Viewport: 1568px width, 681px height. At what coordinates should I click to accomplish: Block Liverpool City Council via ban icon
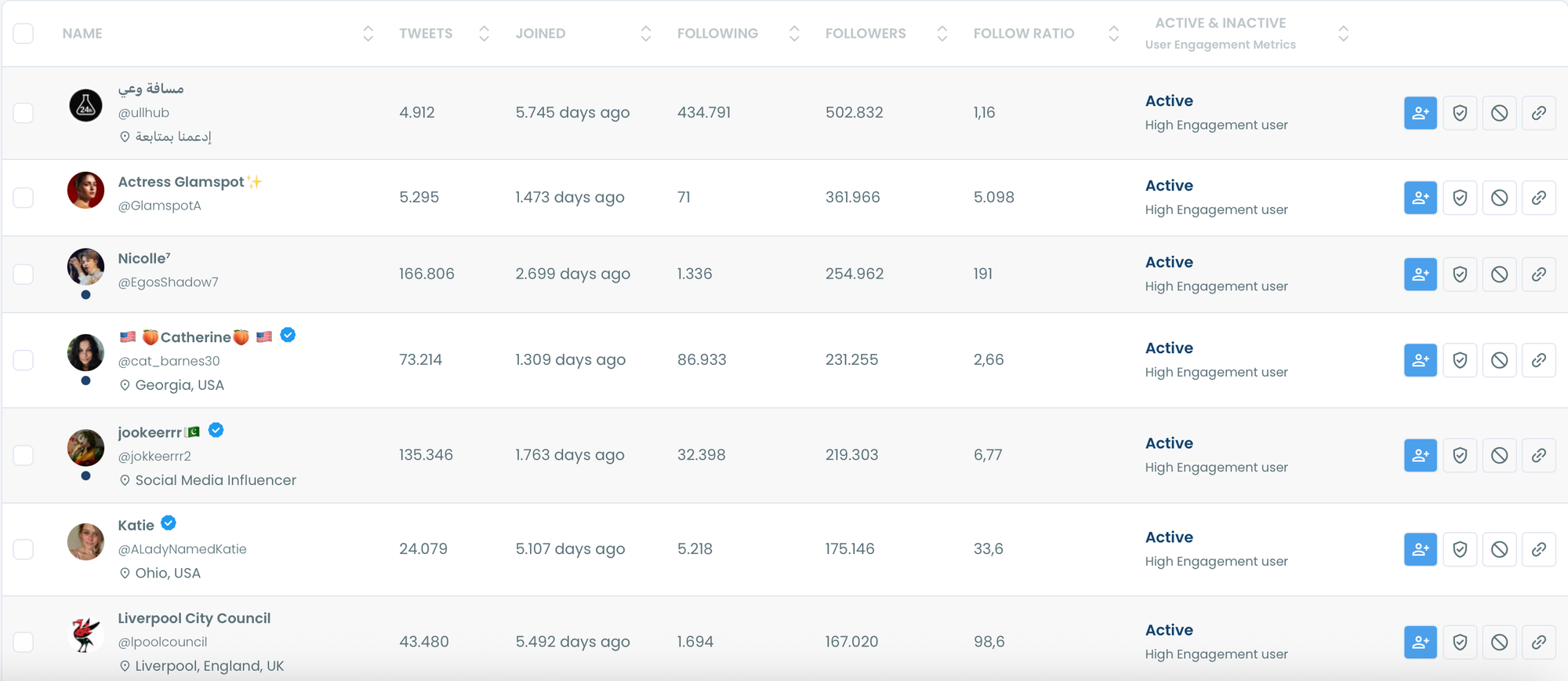pyautogui.click(x=1499, y=642)
